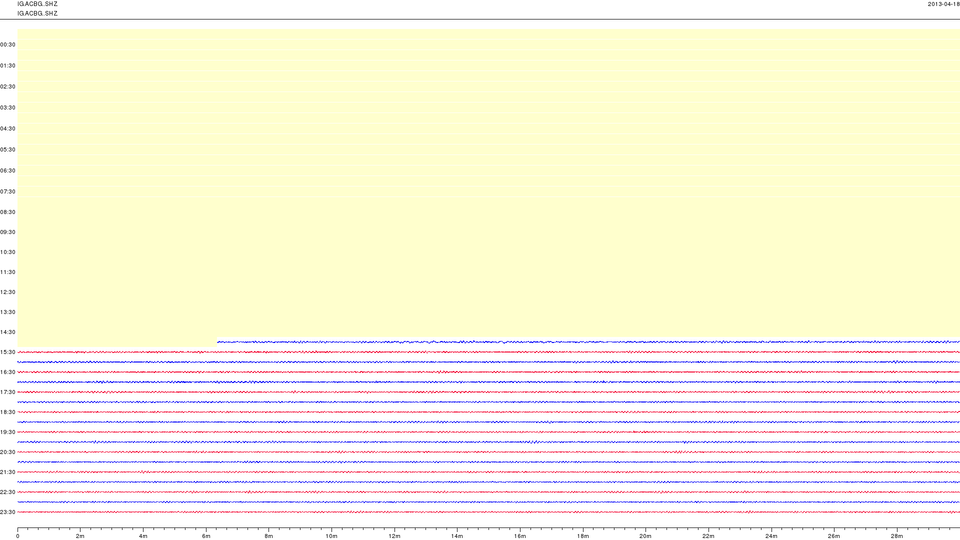Click the 0 minute axis label
960x540 pixels.
pos(18,536)
